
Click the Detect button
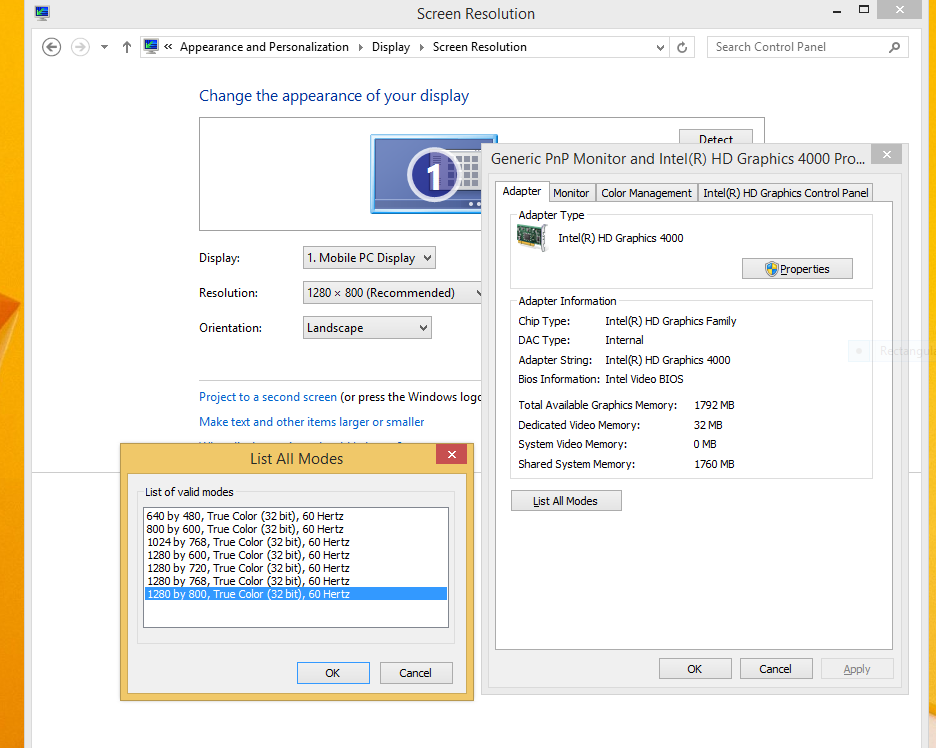[x=716, y=137]
